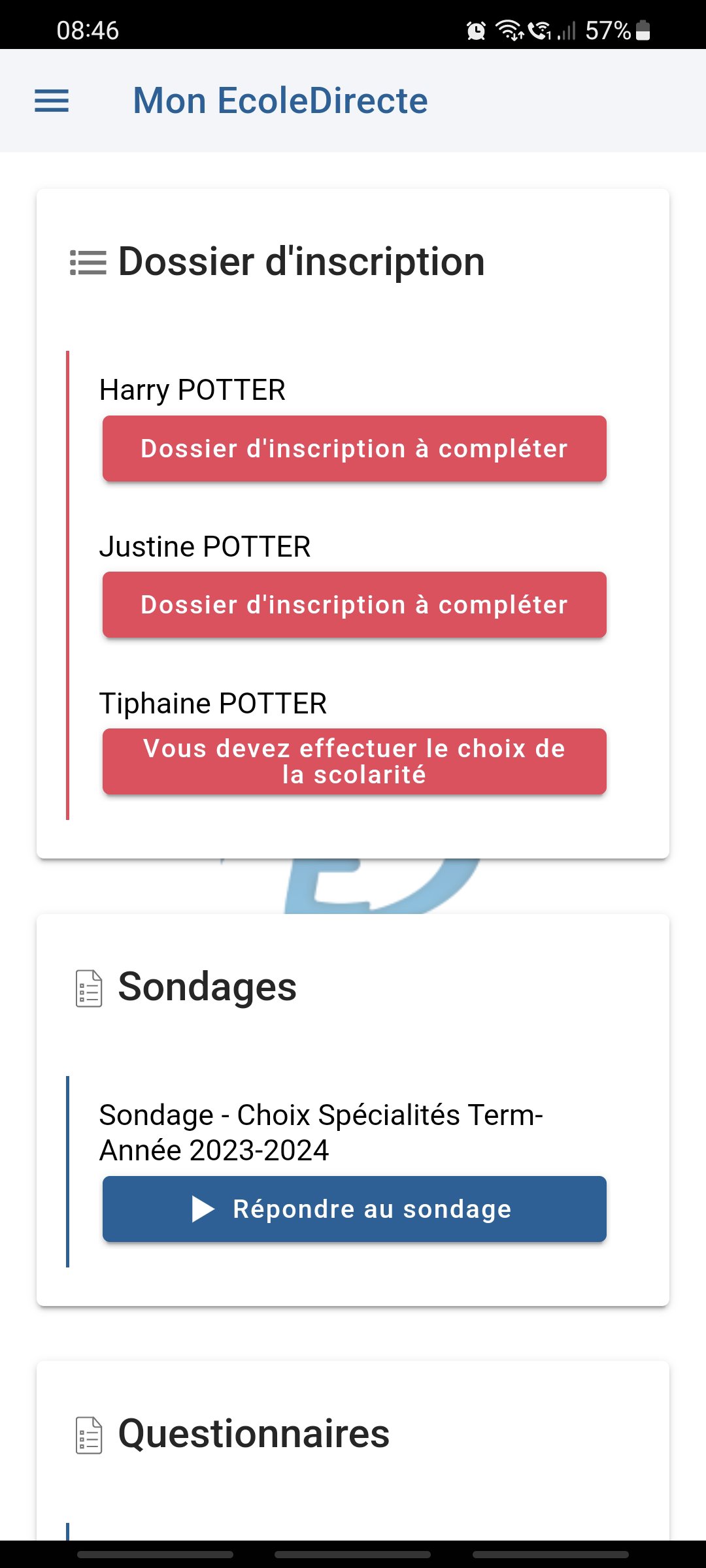Screen dimensions: 706x1568
Task: Tap the Dossier d'inscription heading
Action: point(301,261)
